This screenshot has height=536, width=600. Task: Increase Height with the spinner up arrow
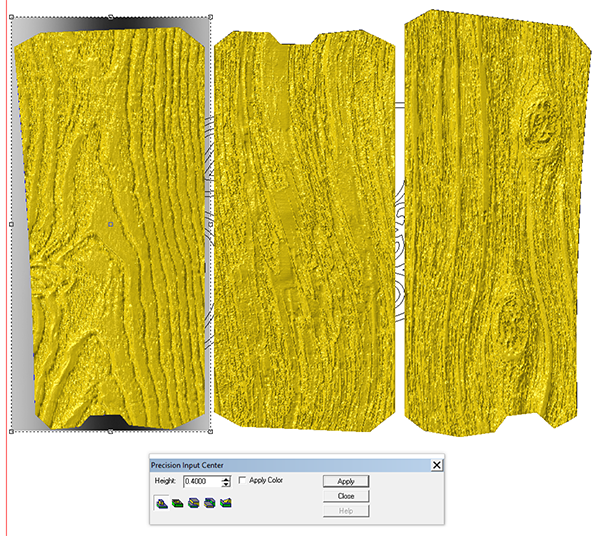226,478
